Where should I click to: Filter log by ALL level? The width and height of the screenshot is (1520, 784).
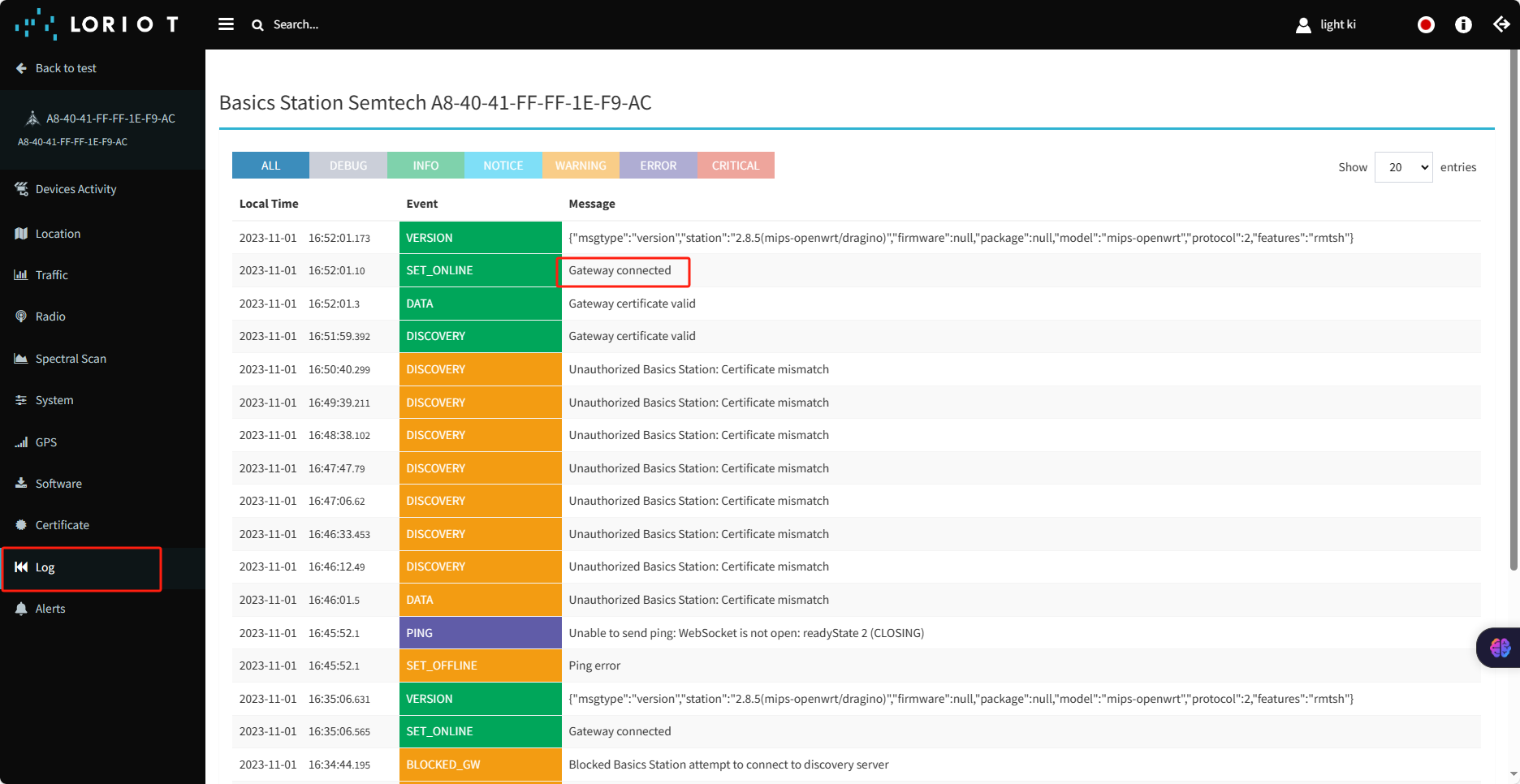[270, 166]
